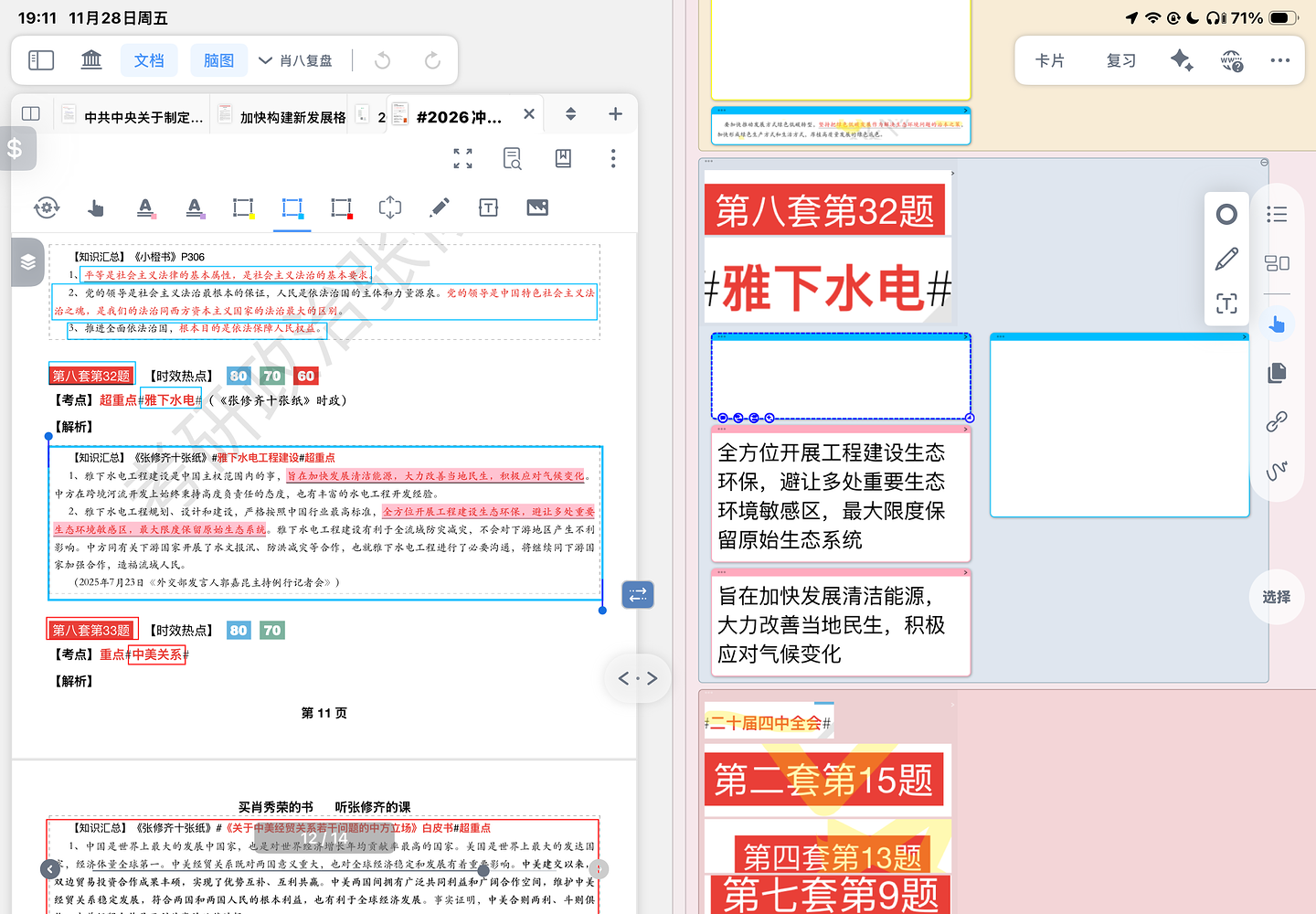1316x914 pixels.
Task: Click the 复习 review button
Action: [x=1120, y=61]
